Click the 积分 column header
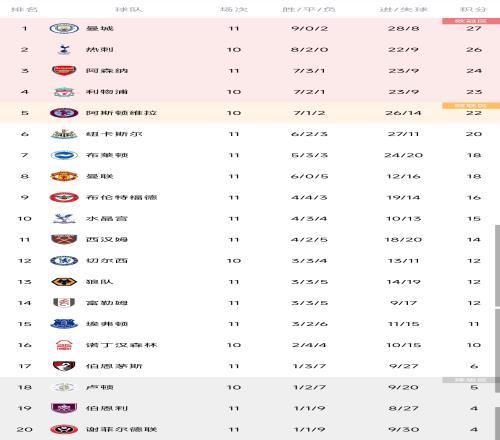Image resolution: width=500 pixels, height=440 pixels. (x=474, y=9)
